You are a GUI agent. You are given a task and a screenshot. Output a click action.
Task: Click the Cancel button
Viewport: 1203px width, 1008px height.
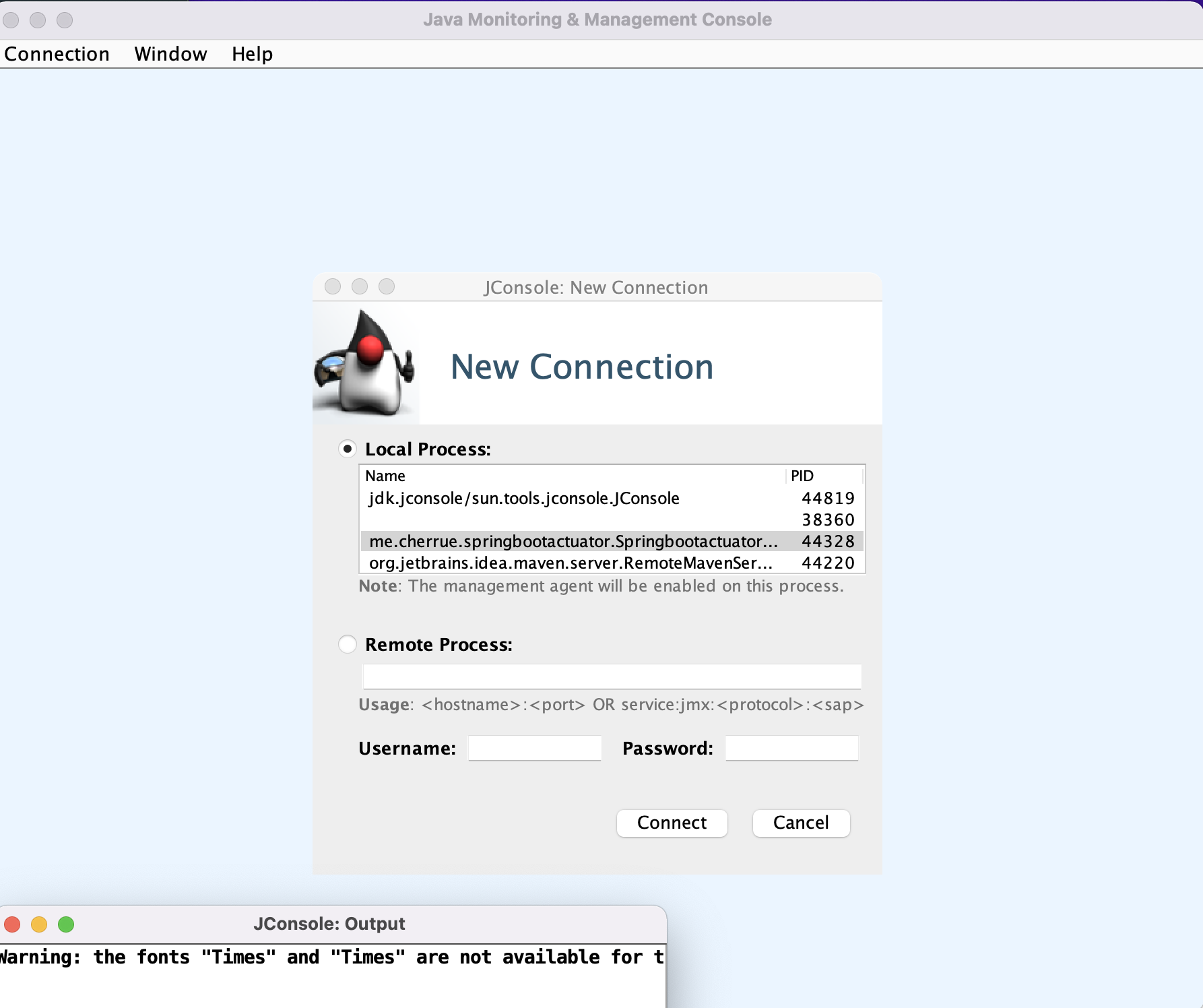point(801,823)
